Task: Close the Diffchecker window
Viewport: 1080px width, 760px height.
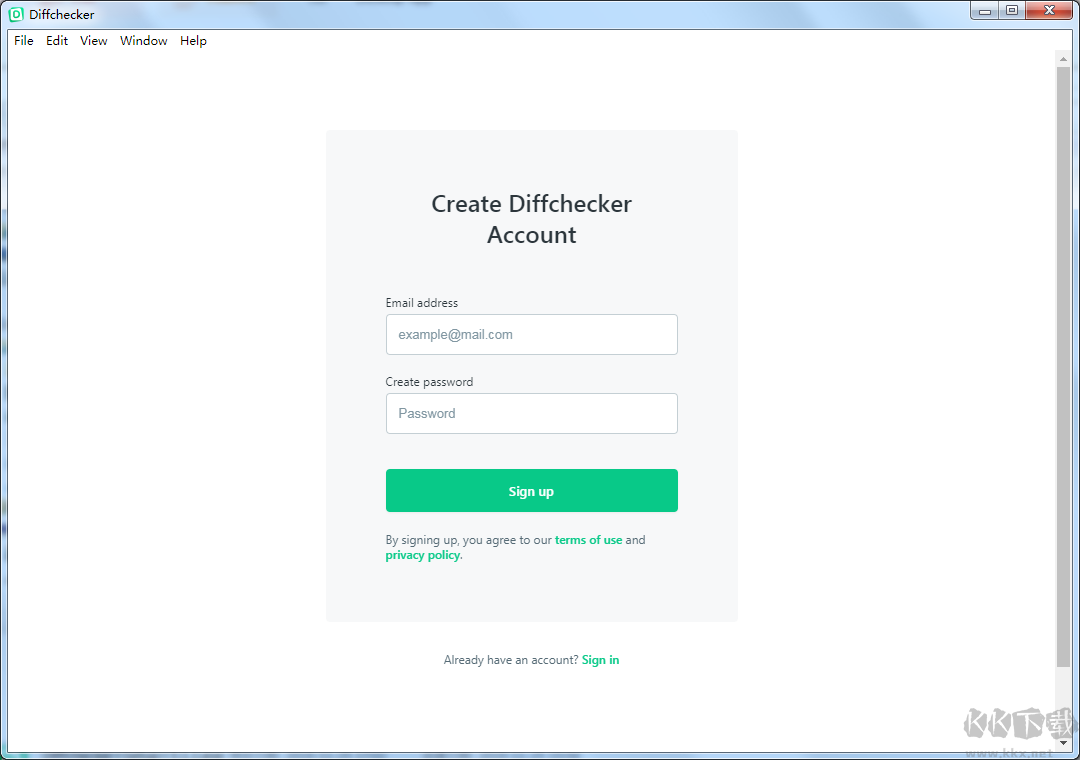Action: pos(1050,10)
